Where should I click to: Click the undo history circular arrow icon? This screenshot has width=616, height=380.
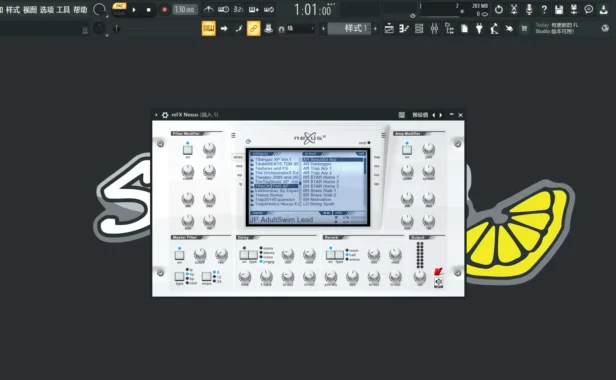coord(499,9)
